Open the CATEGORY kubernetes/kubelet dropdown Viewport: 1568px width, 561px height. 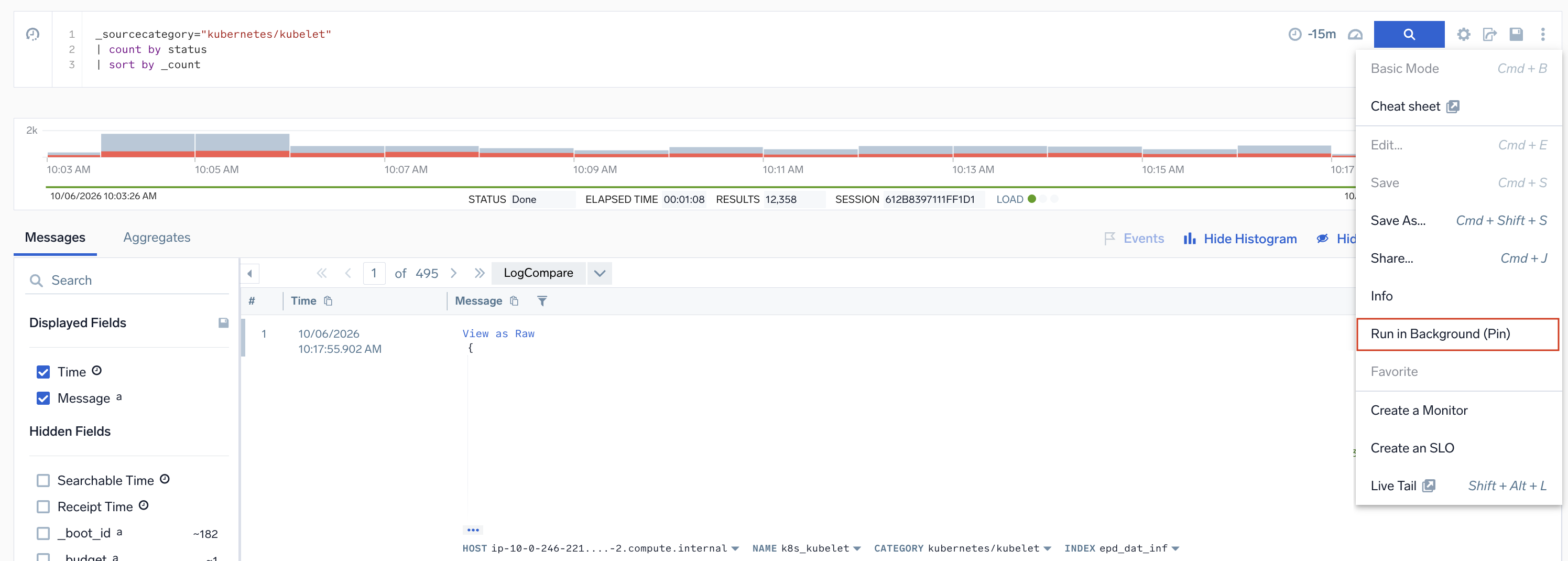coord(1047,549)
